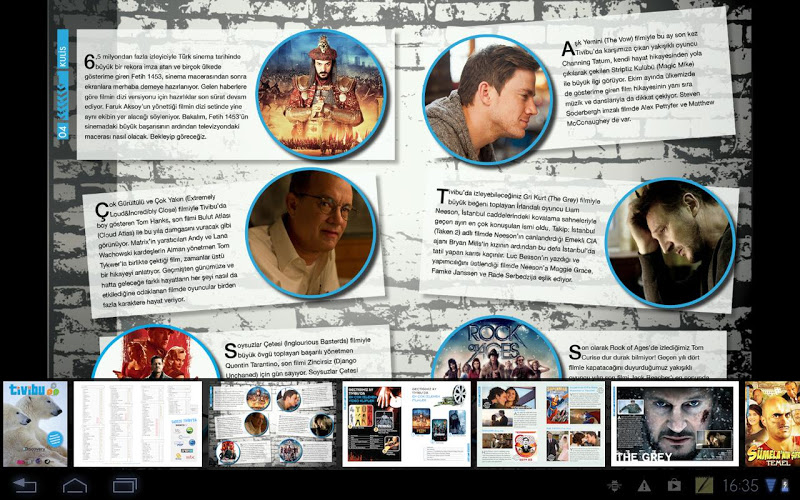Screen dimensions: 800x500
Task: Tap the Tom Hanks circular photo
Action: [312, 233]
